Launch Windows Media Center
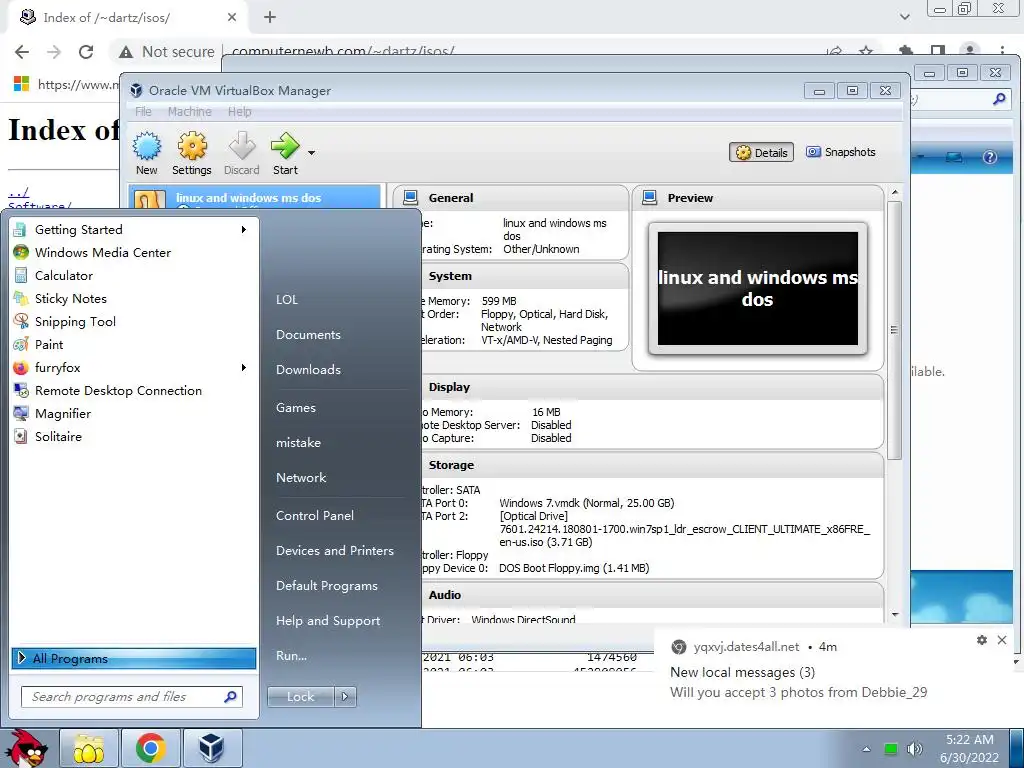The height and width of the screenshot is (768, 1024). (x=131, y=252)
